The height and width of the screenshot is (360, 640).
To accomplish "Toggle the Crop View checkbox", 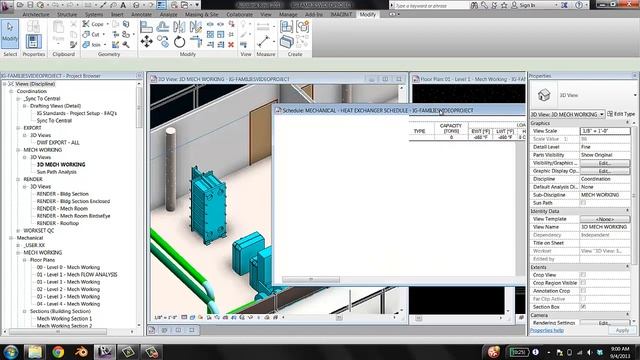I will point(583,275).
